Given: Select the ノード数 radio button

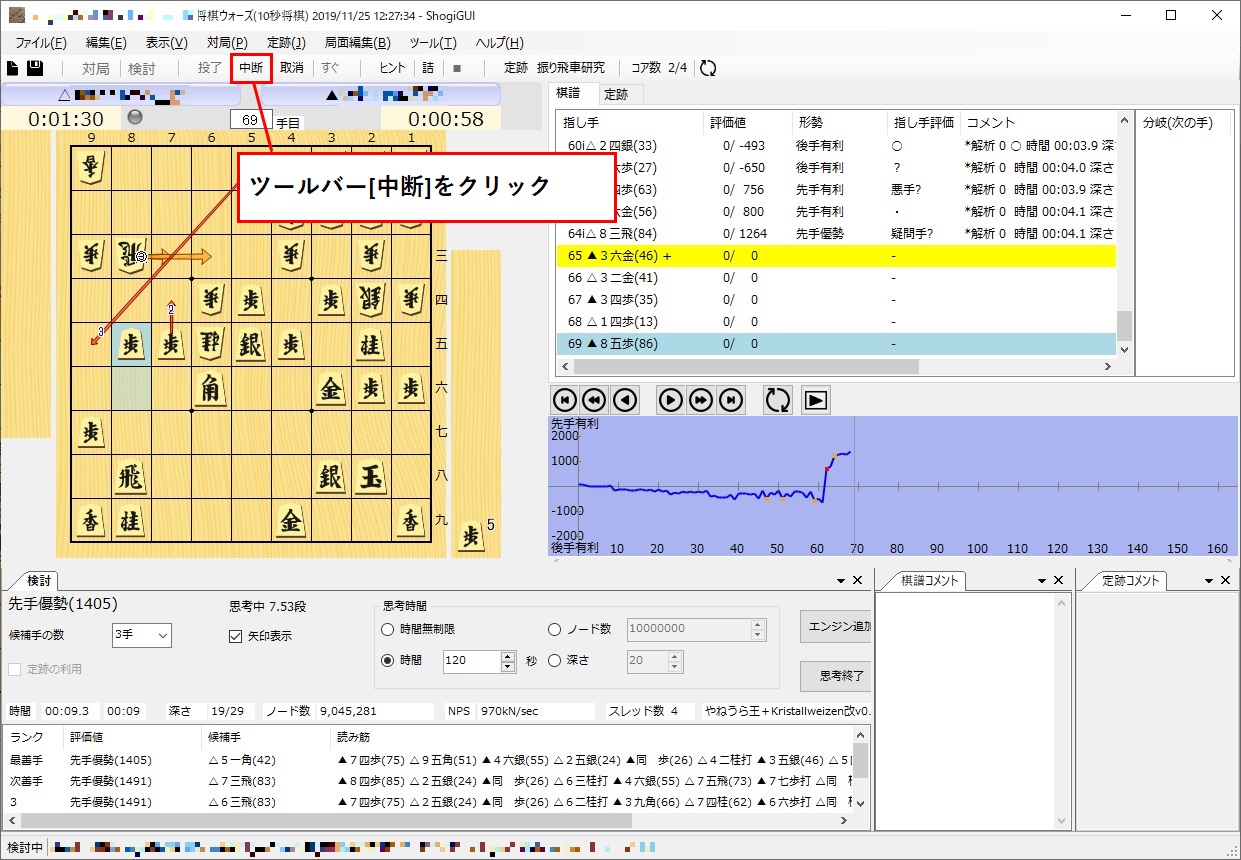Looking at the screenshot, I should pyautogui.click(x=555, y=629).
